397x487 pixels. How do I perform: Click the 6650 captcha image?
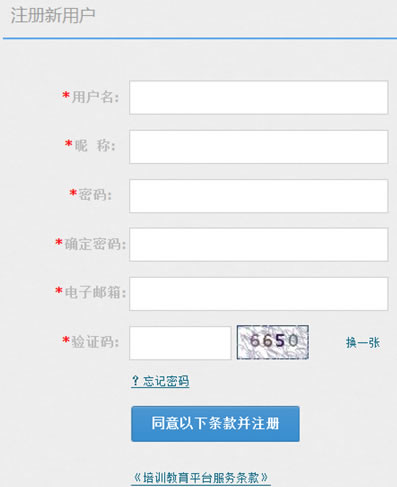273,342
